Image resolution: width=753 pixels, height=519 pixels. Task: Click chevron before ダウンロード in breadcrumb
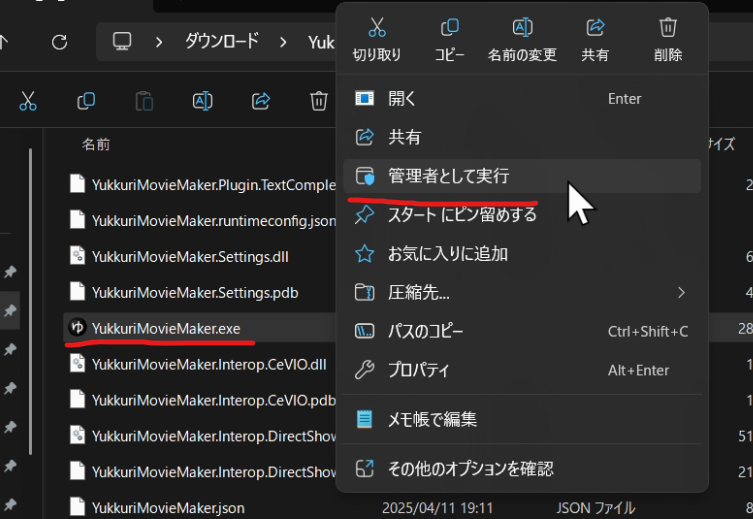pos(159,43)
